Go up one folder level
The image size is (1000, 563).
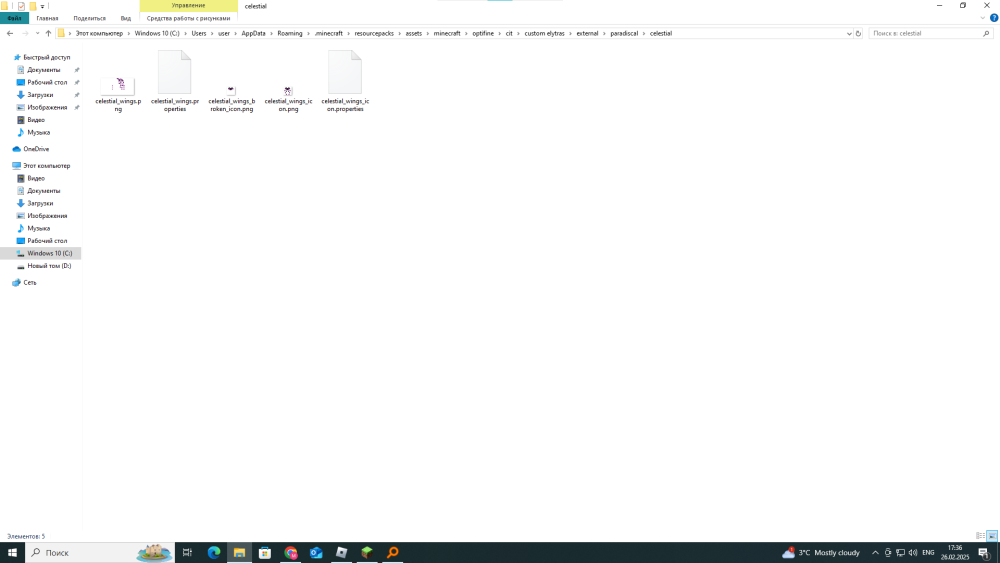click(48, 33)
